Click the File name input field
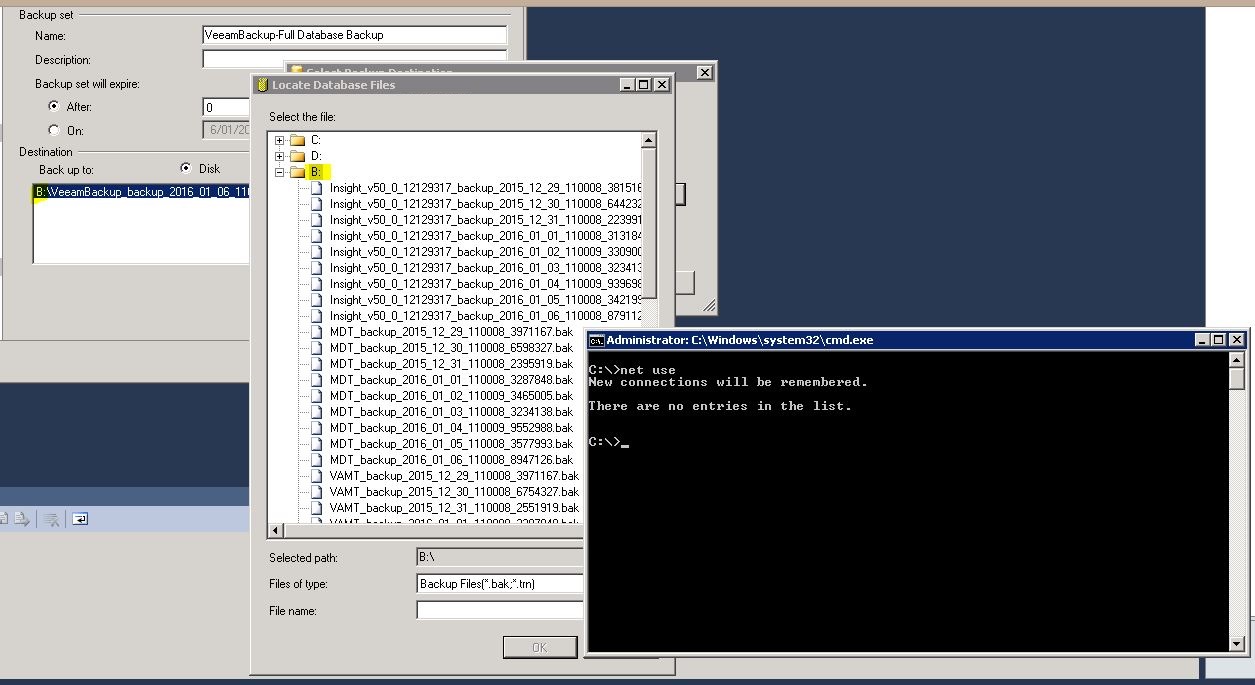The image size is (1255, 685). tap(500, 610)
